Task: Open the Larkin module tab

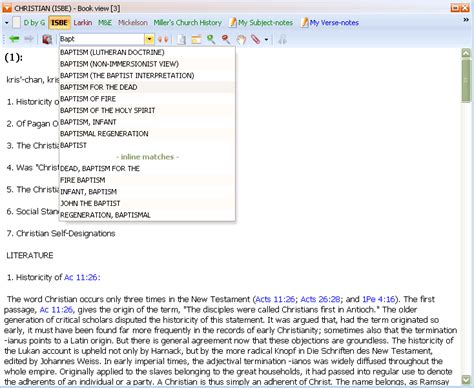Action: (x=83, y=23)
